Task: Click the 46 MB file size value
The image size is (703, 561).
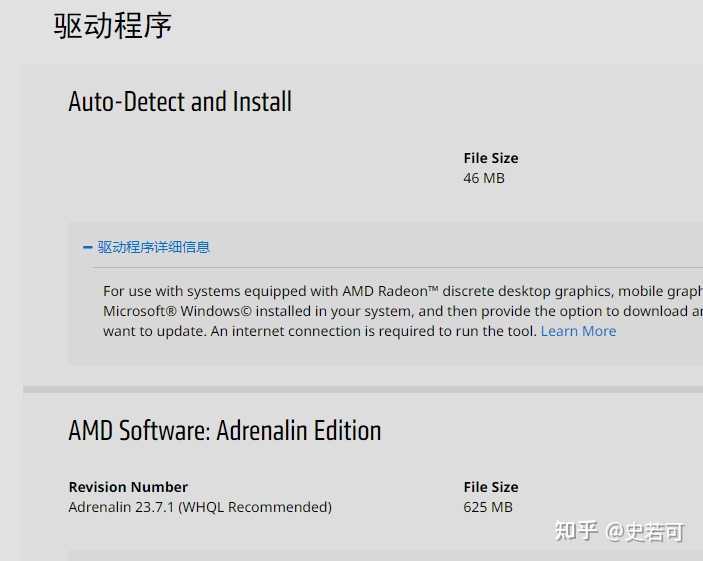Action: pos(484,178)
